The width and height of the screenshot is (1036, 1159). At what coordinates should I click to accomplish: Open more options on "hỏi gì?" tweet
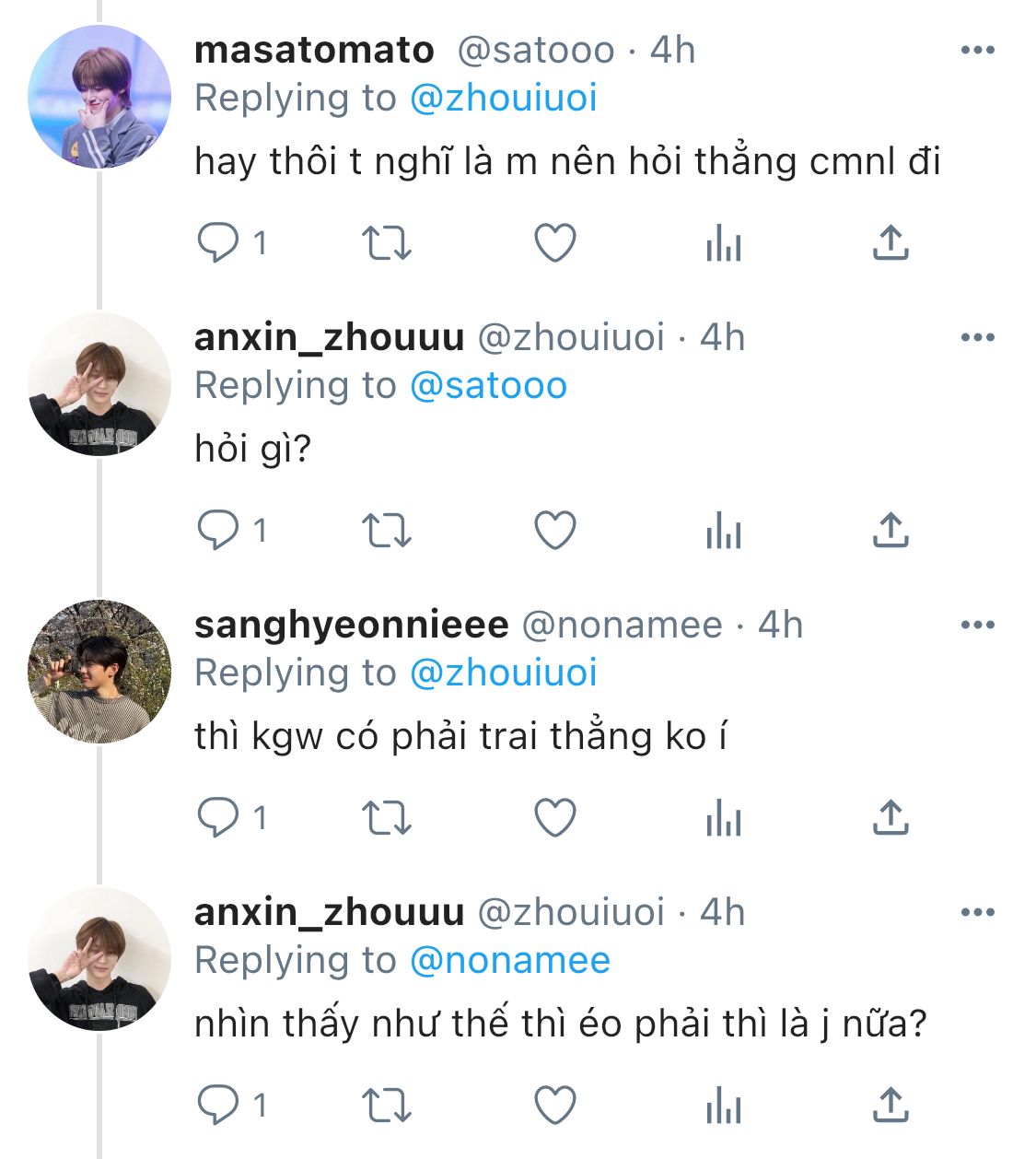pos(977,337)
